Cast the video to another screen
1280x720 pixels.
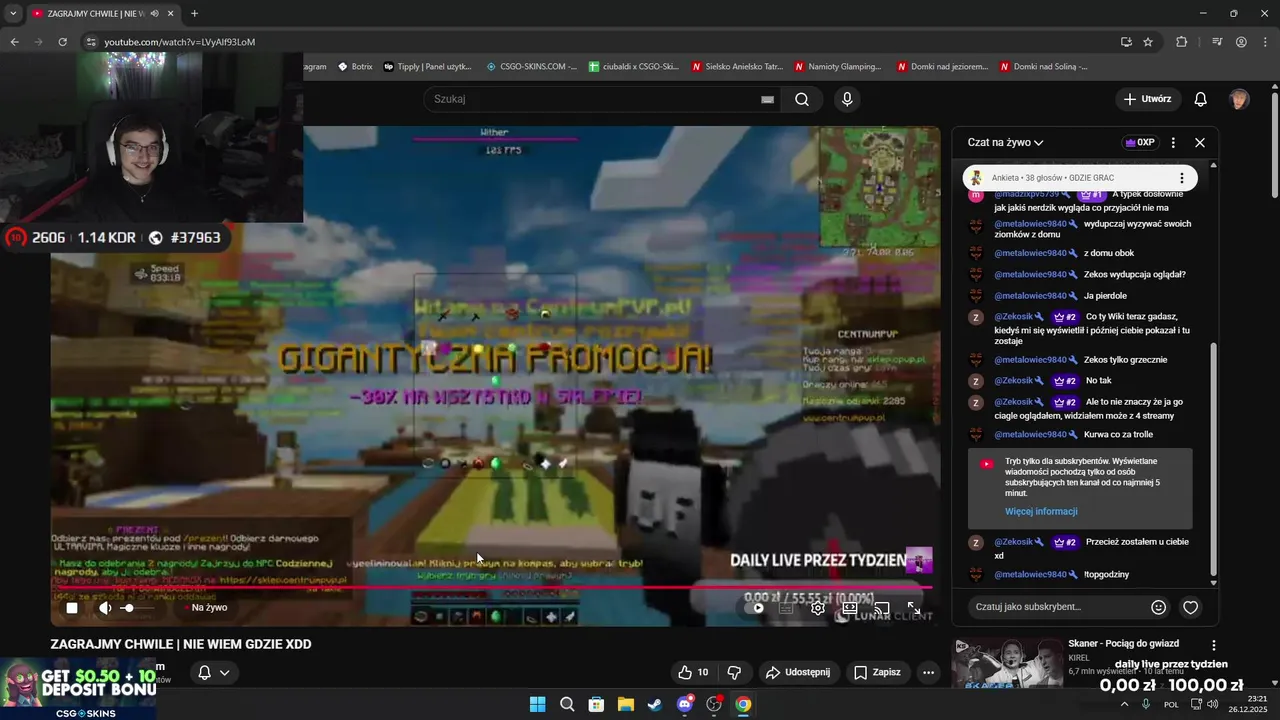[882, 607]
